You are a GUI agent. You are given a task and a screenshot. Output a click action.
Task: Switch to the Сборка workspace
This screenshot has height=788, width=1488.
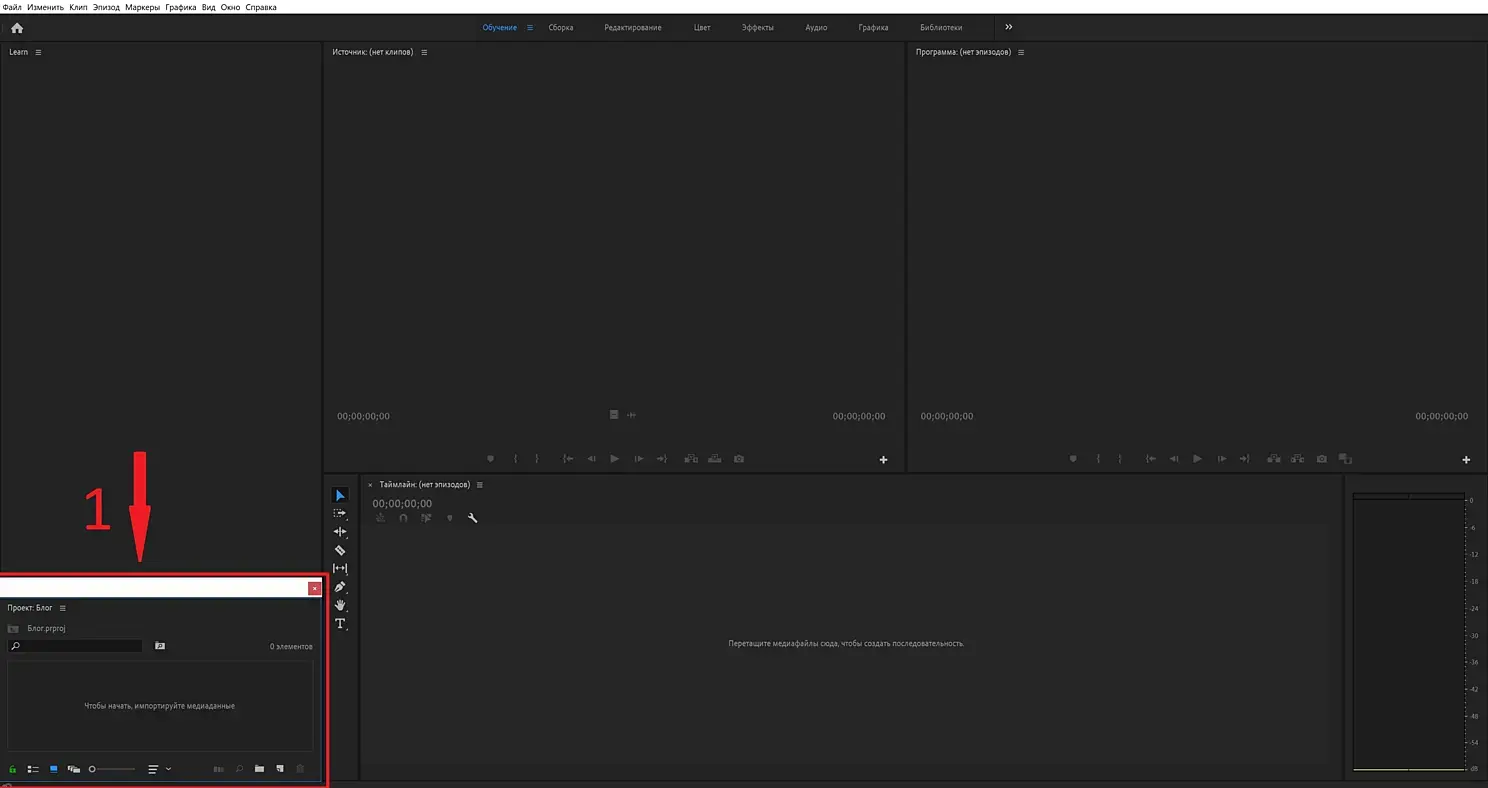(x=561, y=28)
